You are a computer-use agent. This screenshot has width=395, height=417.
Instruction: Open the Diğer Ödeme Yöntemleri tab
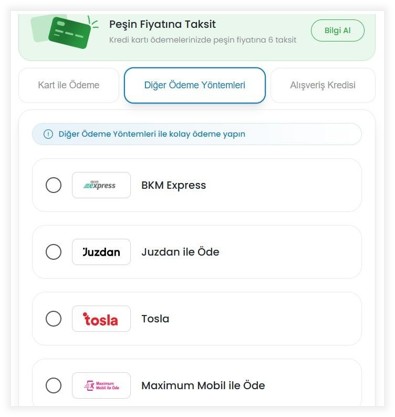coord(195,85)
